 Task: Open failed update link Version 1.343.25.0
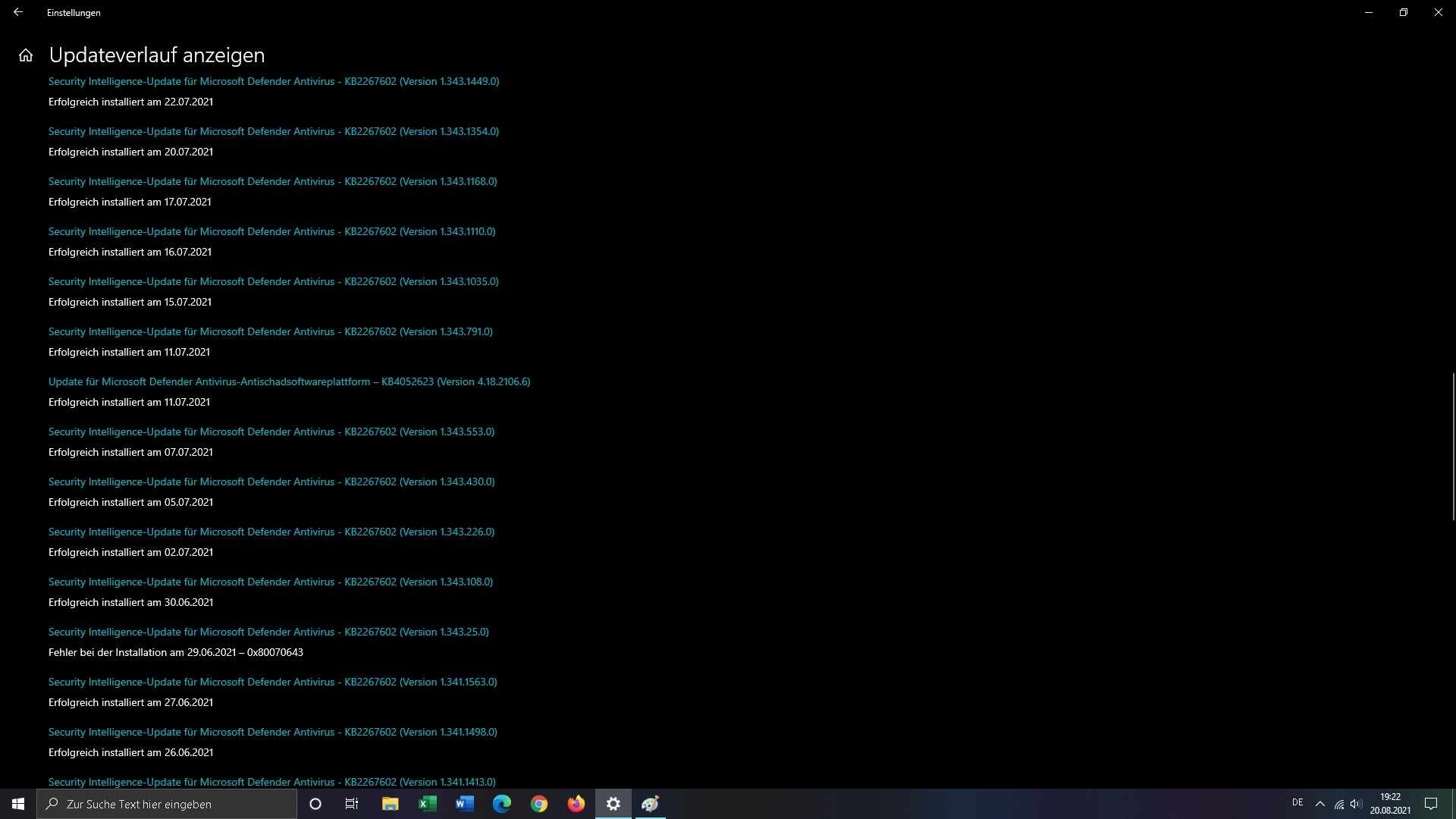pos(268,632)
